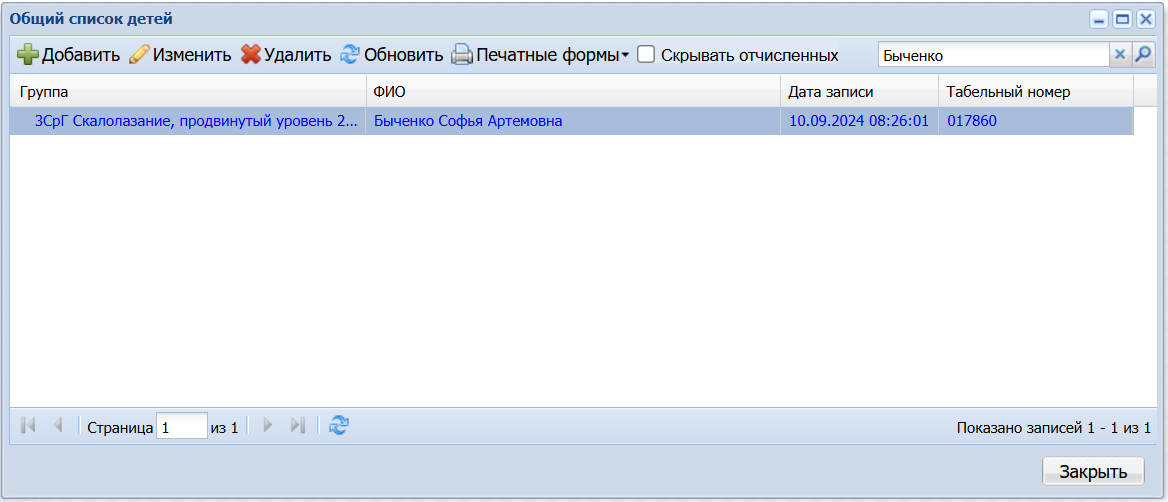This screenshot has width=1168, height=502.
Task: Click Обновить in the top toolbar
Action: point(392,55)
